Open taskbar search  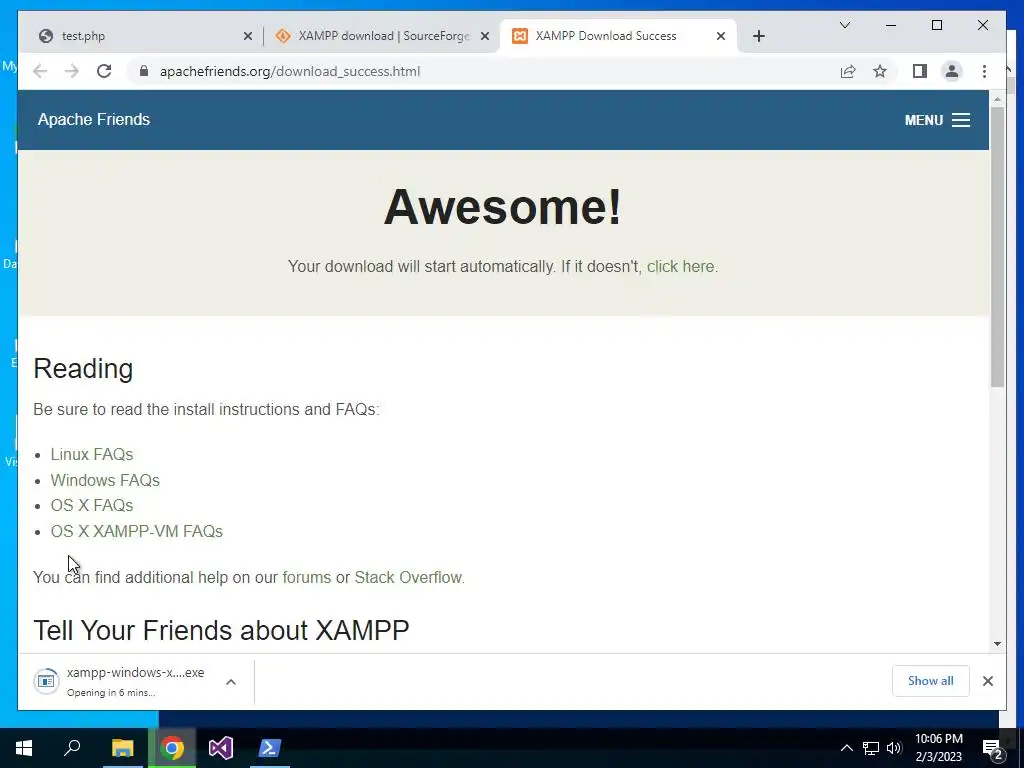tap(72, 748)
